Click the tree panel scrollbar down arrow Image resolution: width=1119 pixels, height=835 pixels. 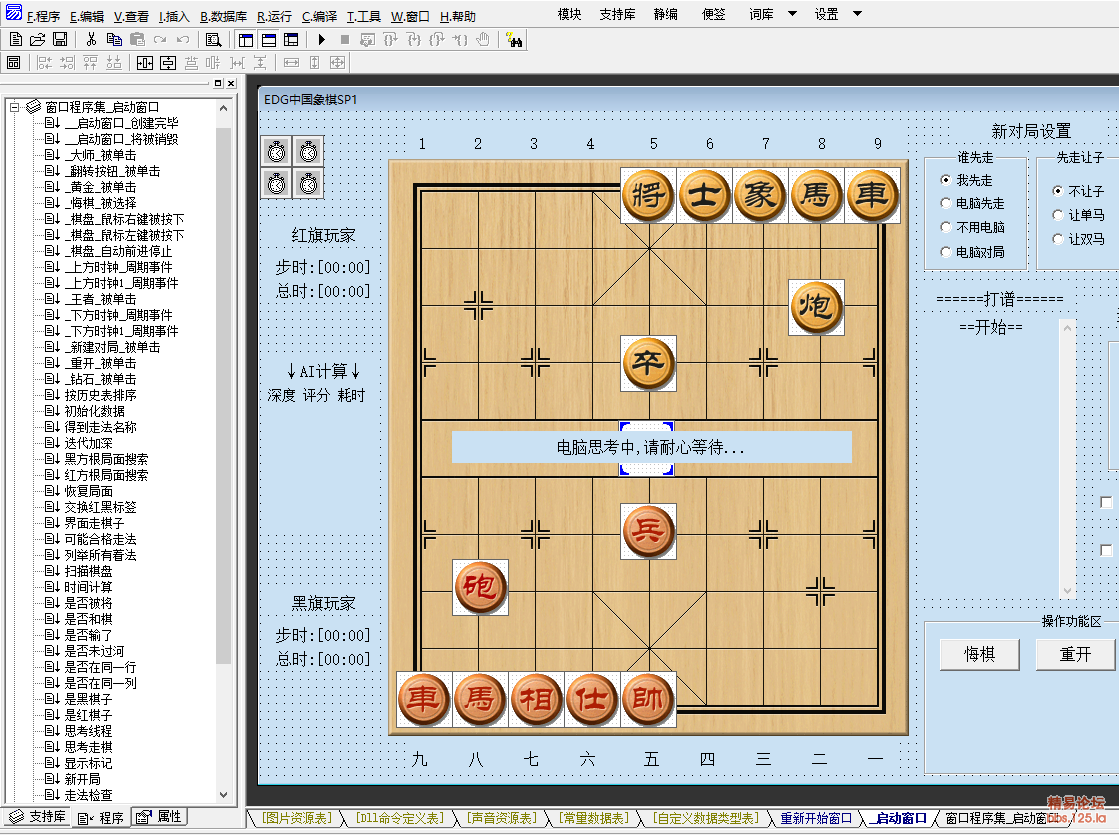223,794
